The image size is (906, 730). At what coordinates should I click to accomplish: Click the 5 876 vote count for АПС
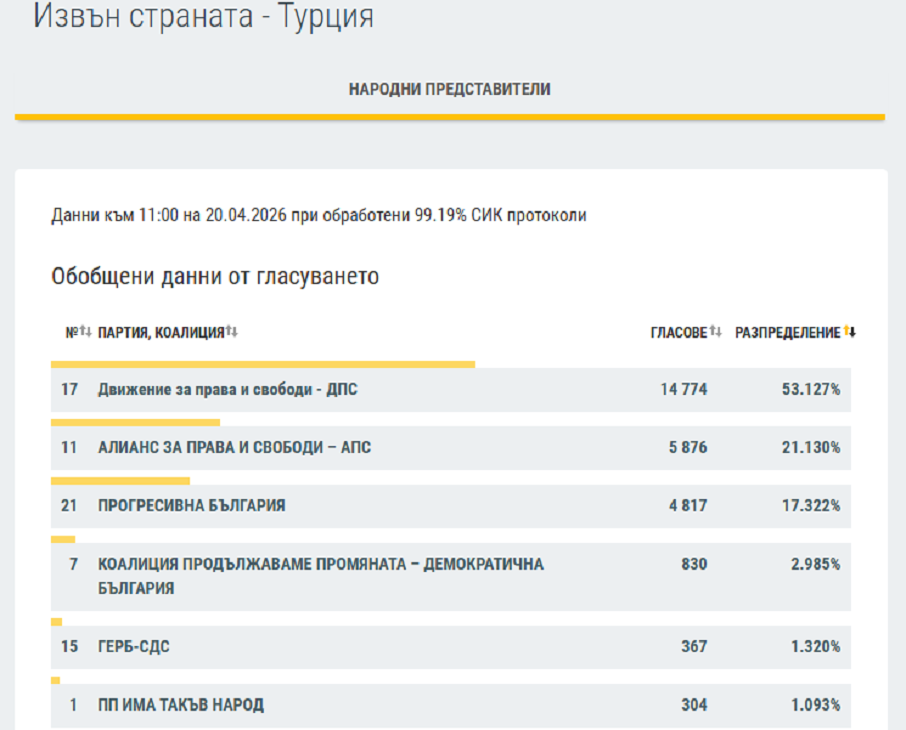[x=687, y=448]
